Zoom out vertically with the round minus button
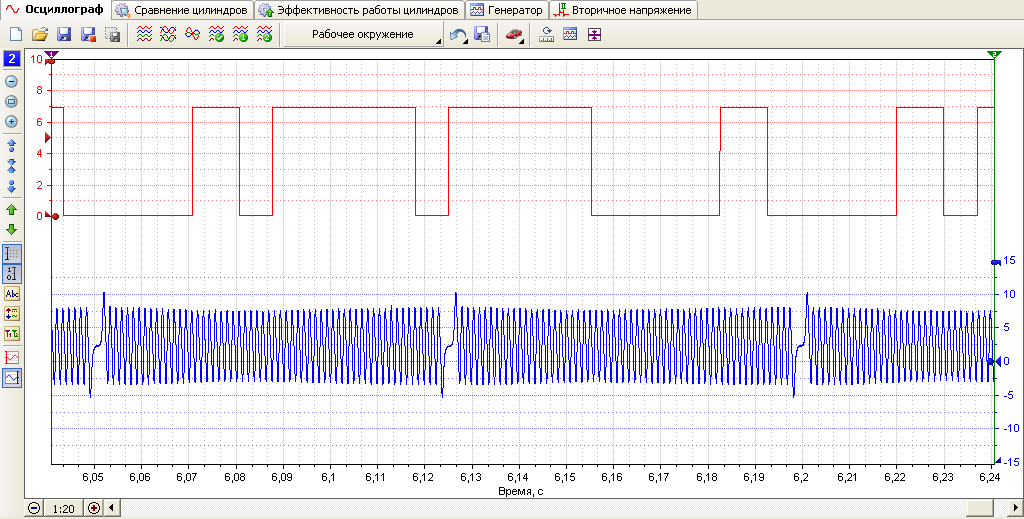This screenshot has height=519, width=1024. pos(11,82)
